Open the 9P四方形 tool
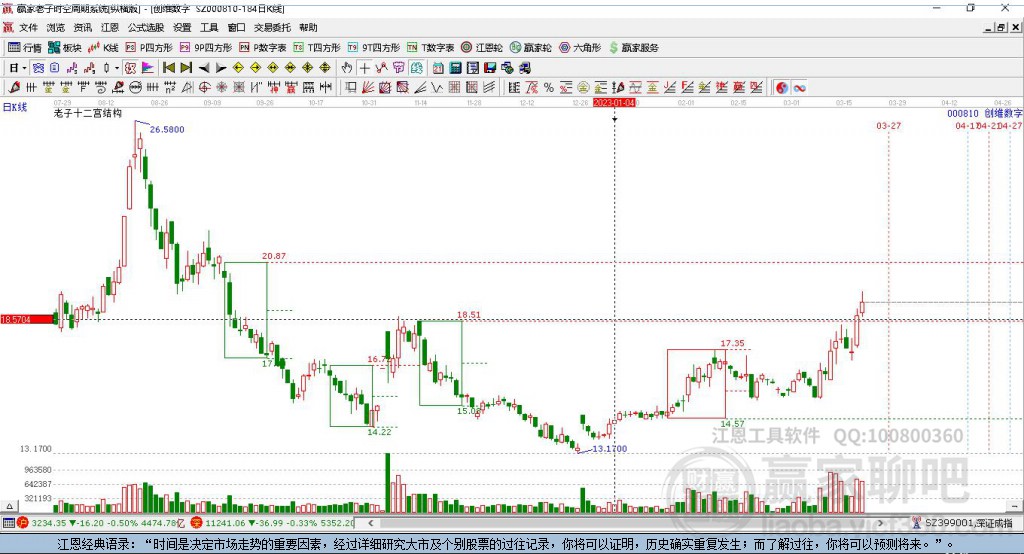Screen dimensions: 1024x554 [x=206, y=48]
